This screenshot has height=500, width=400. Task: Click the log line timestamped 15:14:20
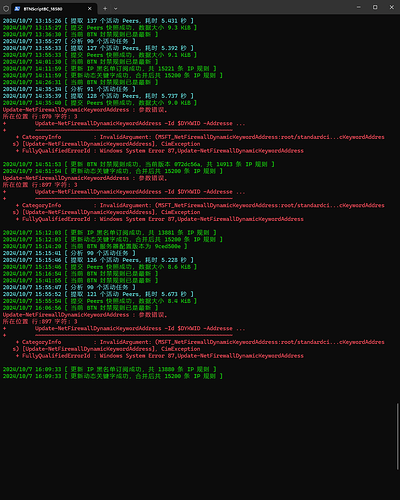coord(95,246)
